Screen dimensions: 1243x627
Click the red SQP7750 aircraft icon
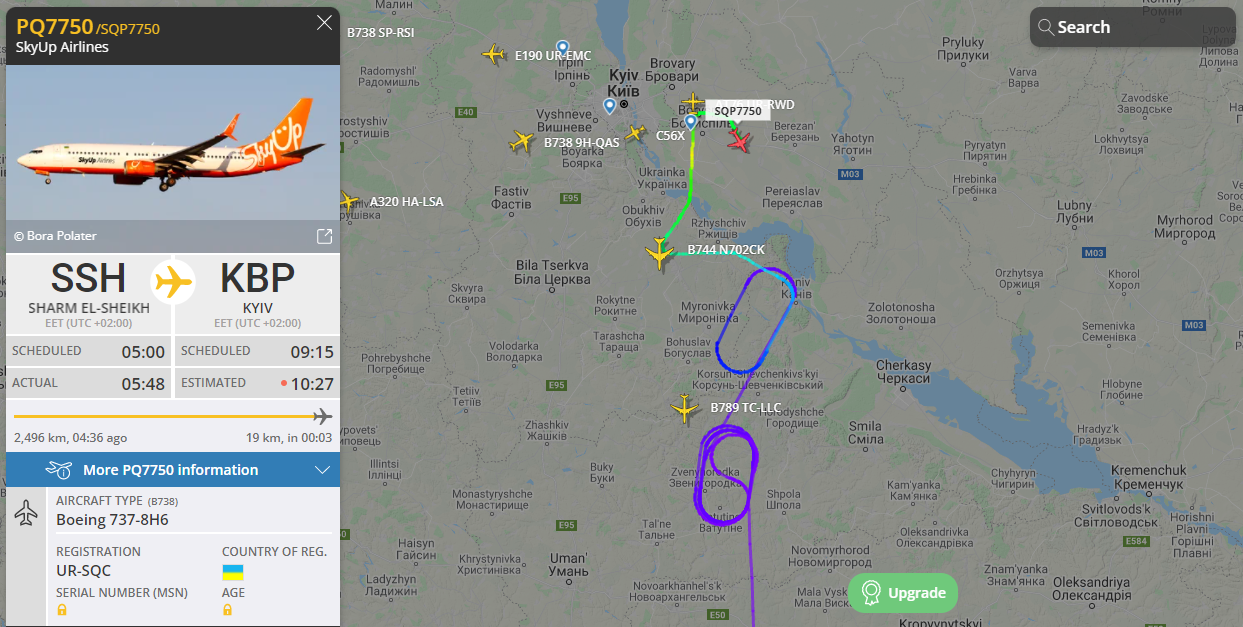[x=739, y=140]
